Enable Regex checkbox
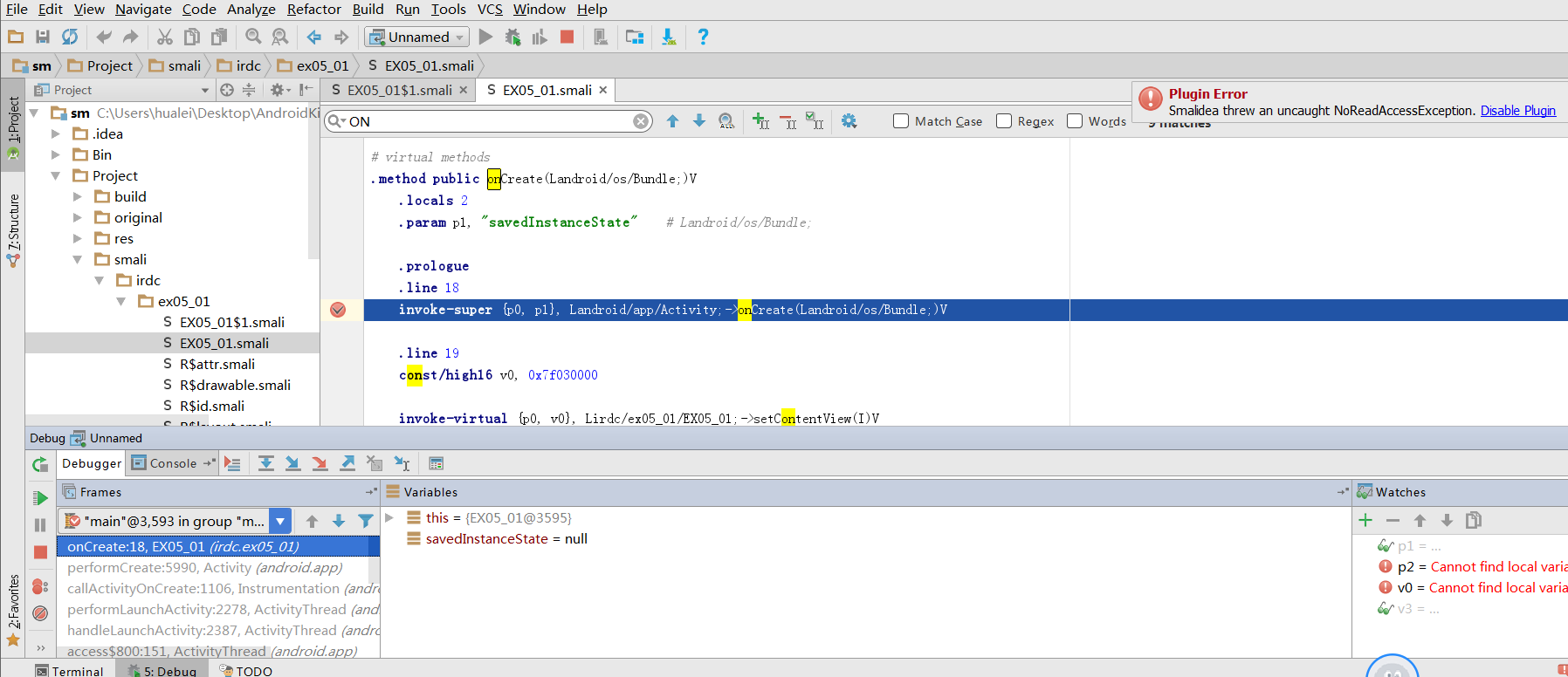1568x677 pixels. coord(1004,121)
